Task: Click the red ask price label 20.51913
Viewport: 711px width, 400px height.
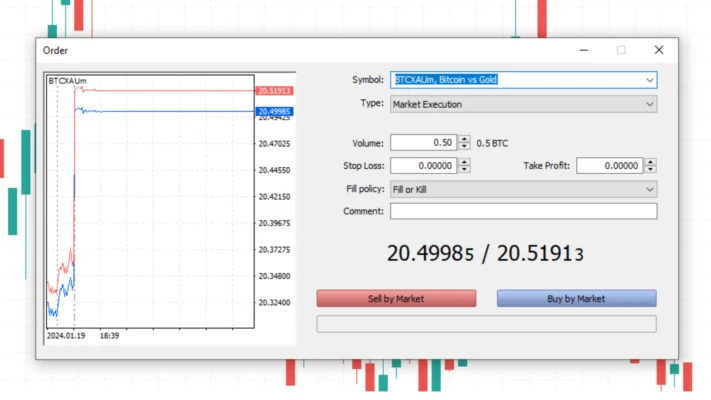Action: 274,91
